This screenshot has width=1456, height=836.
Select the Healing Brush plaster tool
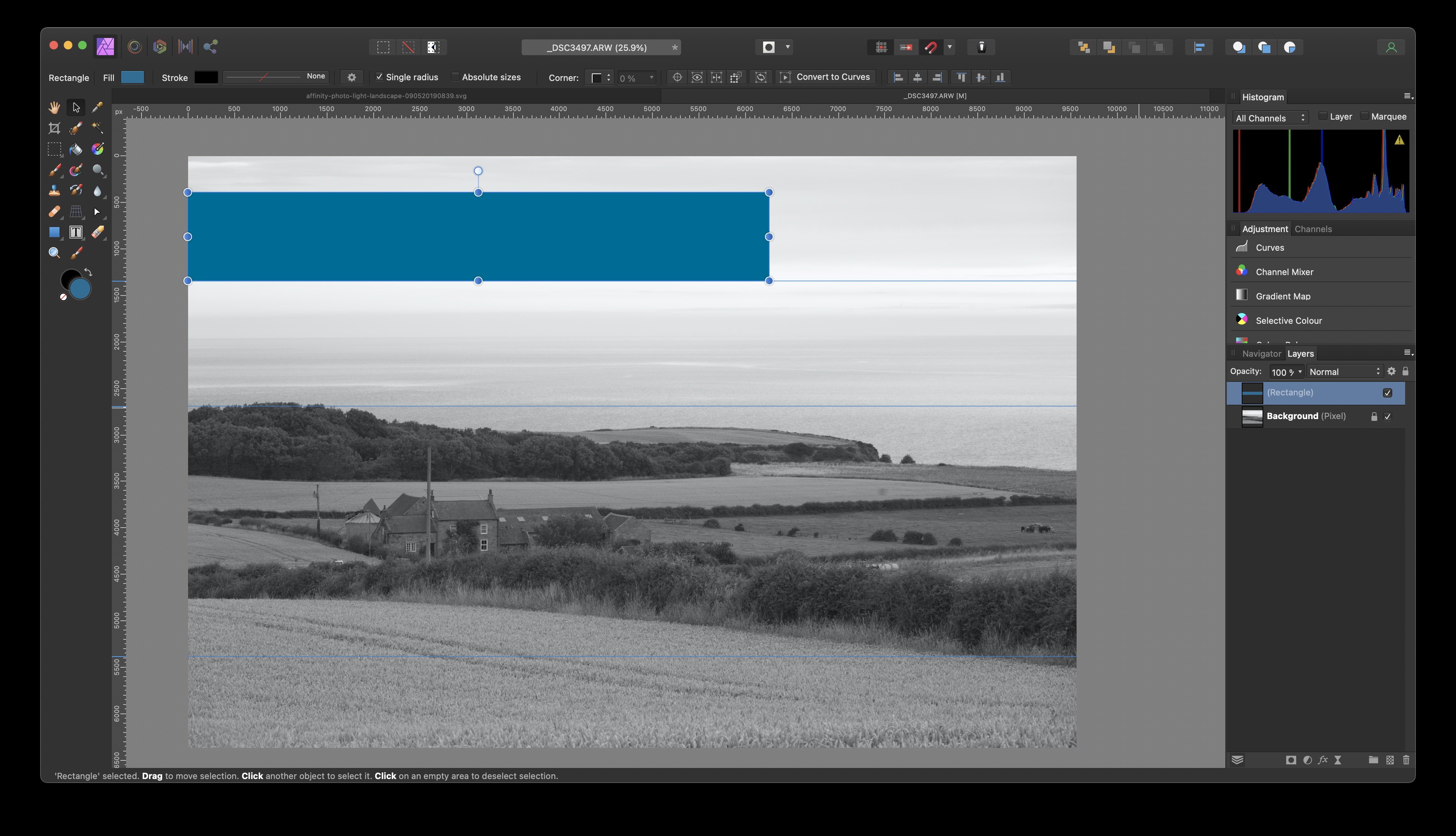tap(54, 211)
